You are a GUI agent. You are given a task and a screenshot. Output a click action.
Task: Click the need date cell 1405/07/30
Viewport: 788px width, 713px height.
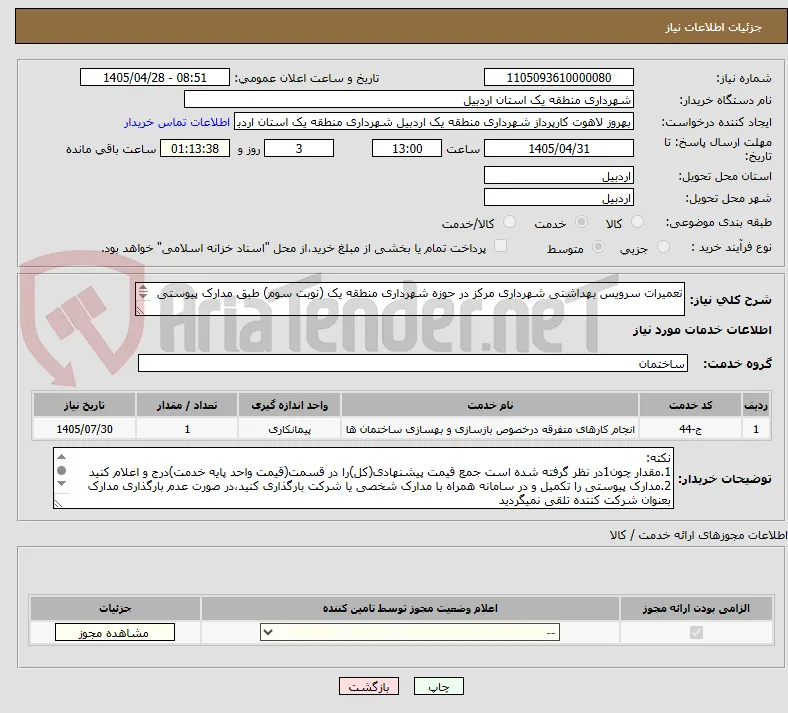point(84,429)
